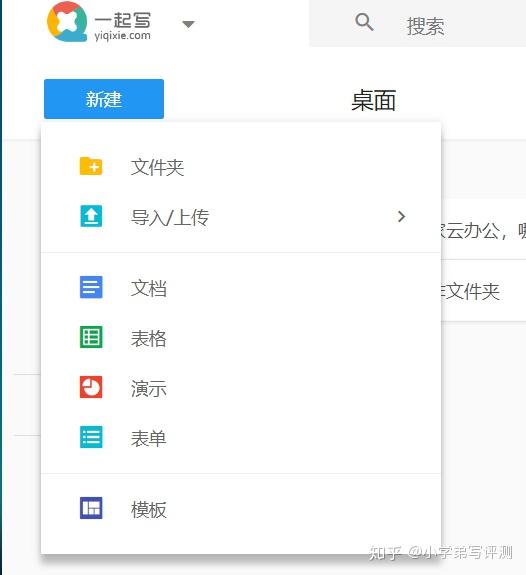Click the blue document icon
Screen dimensions: 526x575
(x=91, y=287)
